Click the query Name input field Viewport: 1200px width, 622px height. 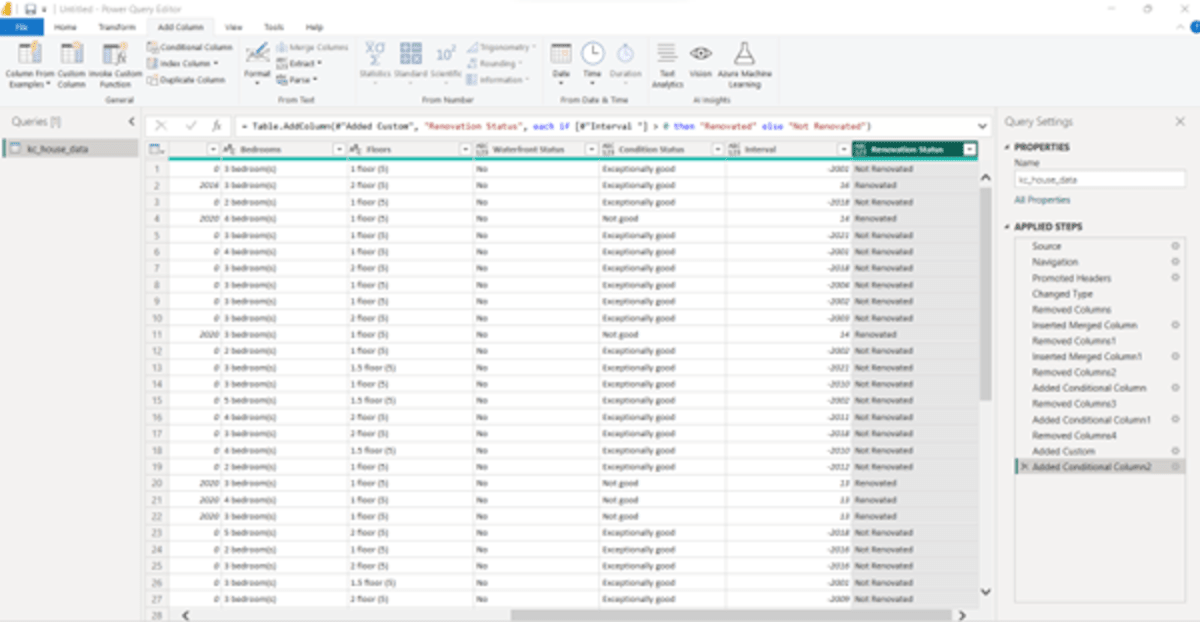1099,181
